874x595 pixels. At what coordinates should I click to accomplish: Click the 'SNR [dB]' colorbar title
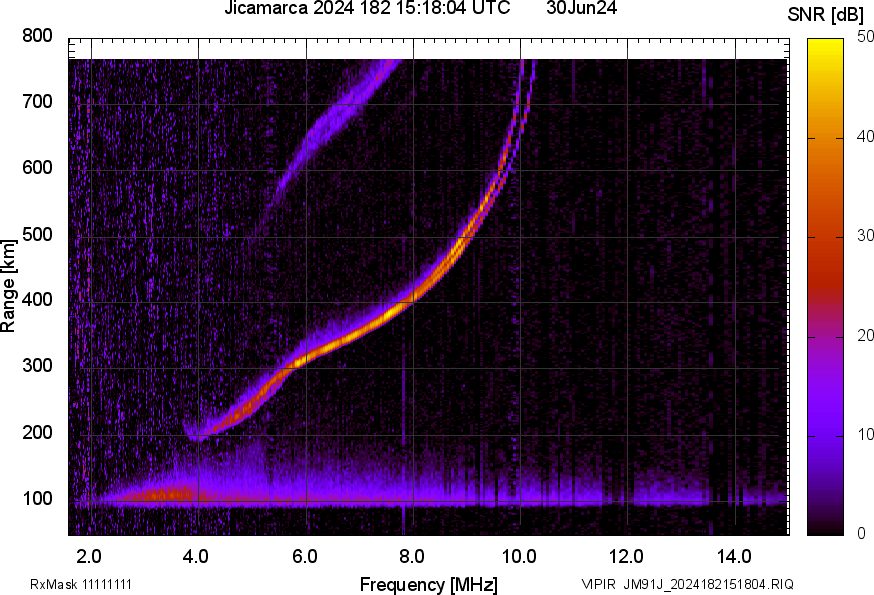click(x=825, y=15)
